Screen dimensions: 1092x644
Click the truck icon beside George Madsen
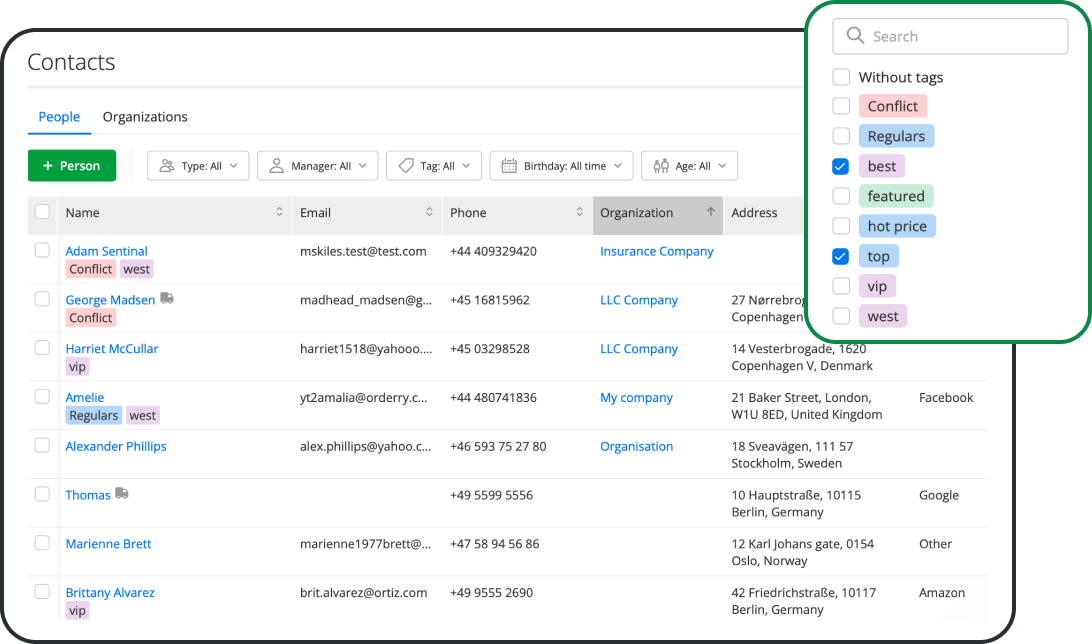point(165,297)
